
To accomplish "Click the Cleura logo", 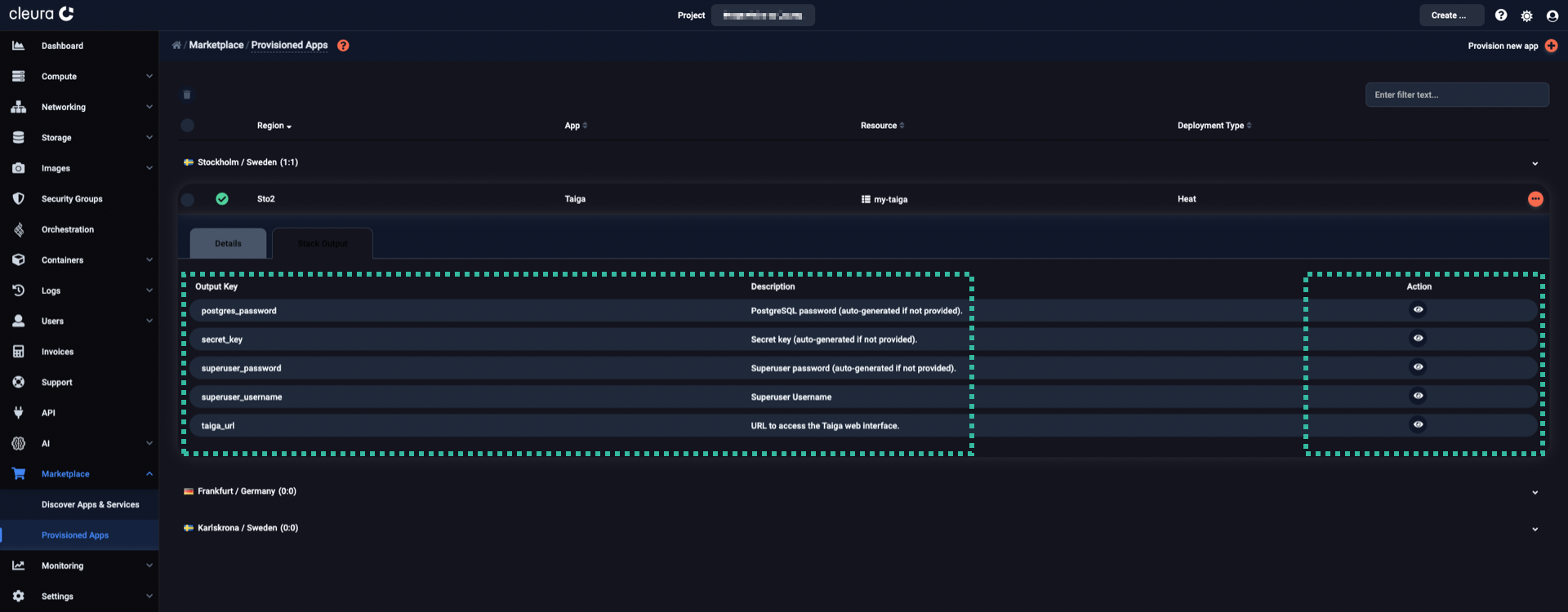I will point(42,14).
